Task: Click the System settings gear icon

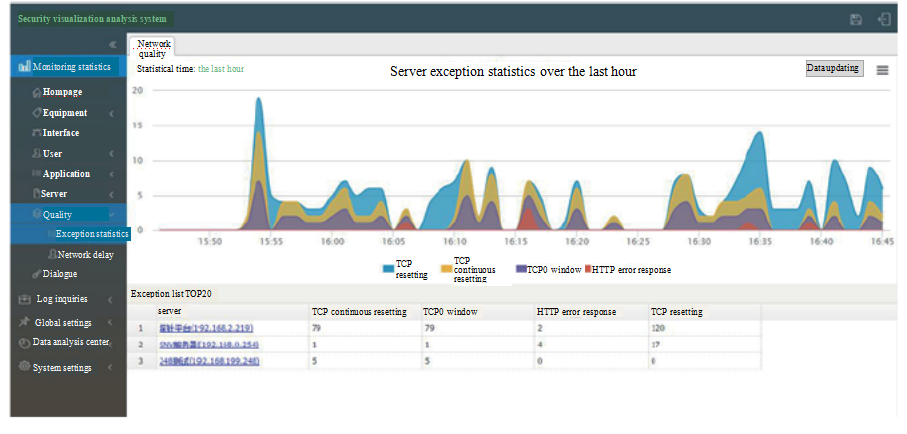Action: (24, 367)
